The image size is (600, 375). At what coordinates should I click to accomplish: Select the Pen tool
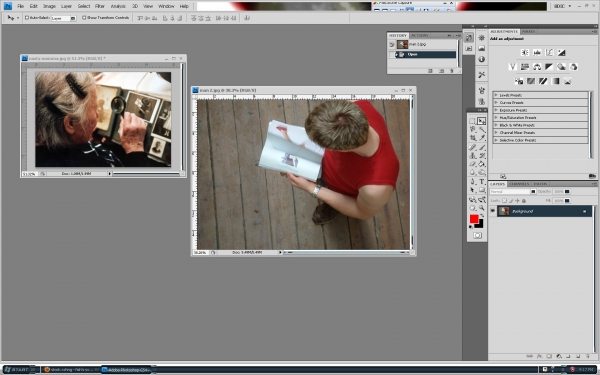click(x=472, y=181)
